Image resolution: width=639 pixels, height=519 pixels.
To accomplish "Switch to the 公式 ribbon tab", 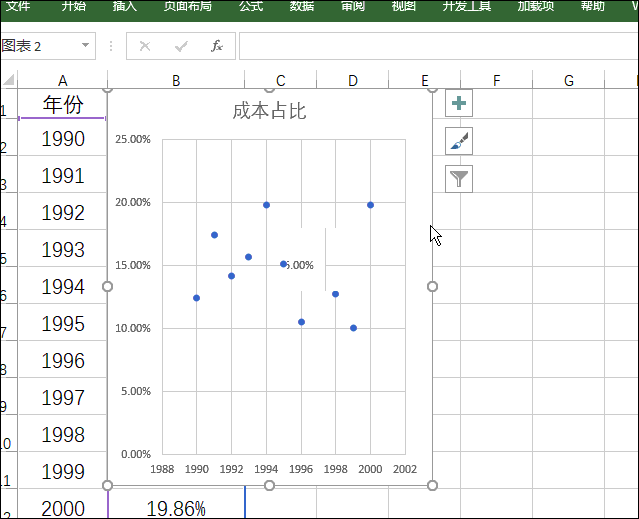I will [x=251, y=6].
